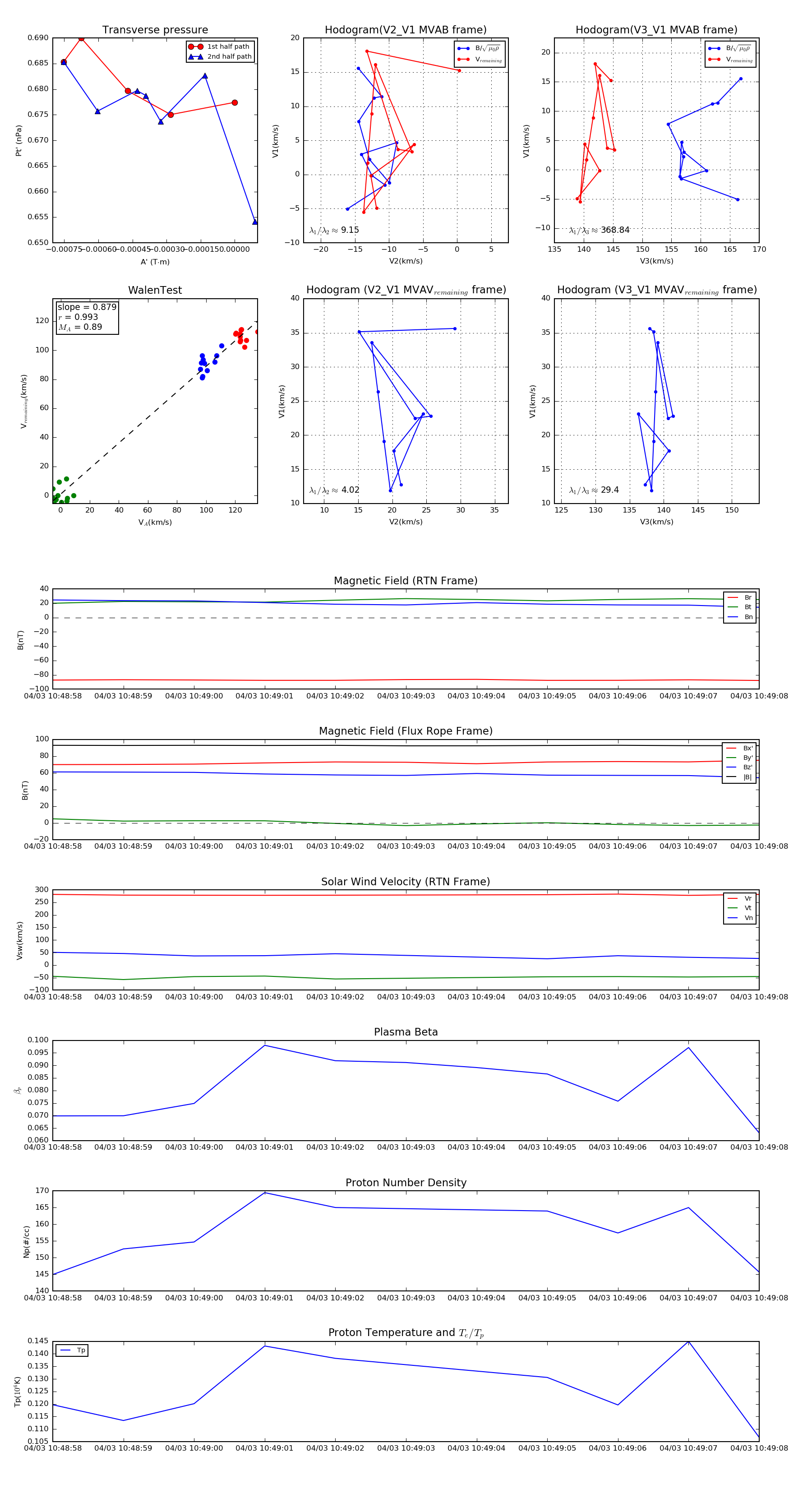Click the λ1/λ2 ≈ 4.02 annotation
Screen dimensions: 812x1489
(334, 490)
